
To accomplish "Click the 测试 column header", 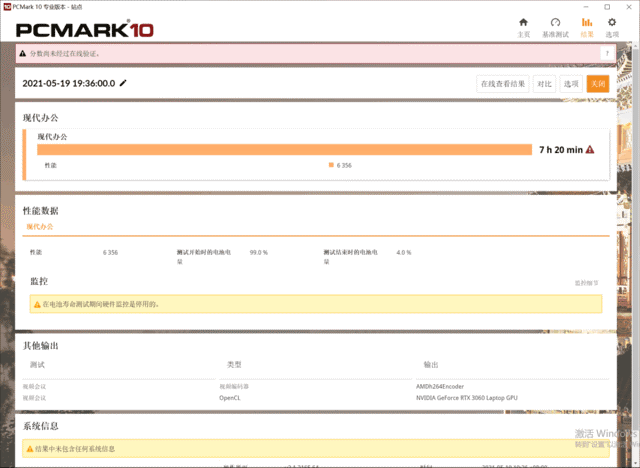I will pos(37,365).
